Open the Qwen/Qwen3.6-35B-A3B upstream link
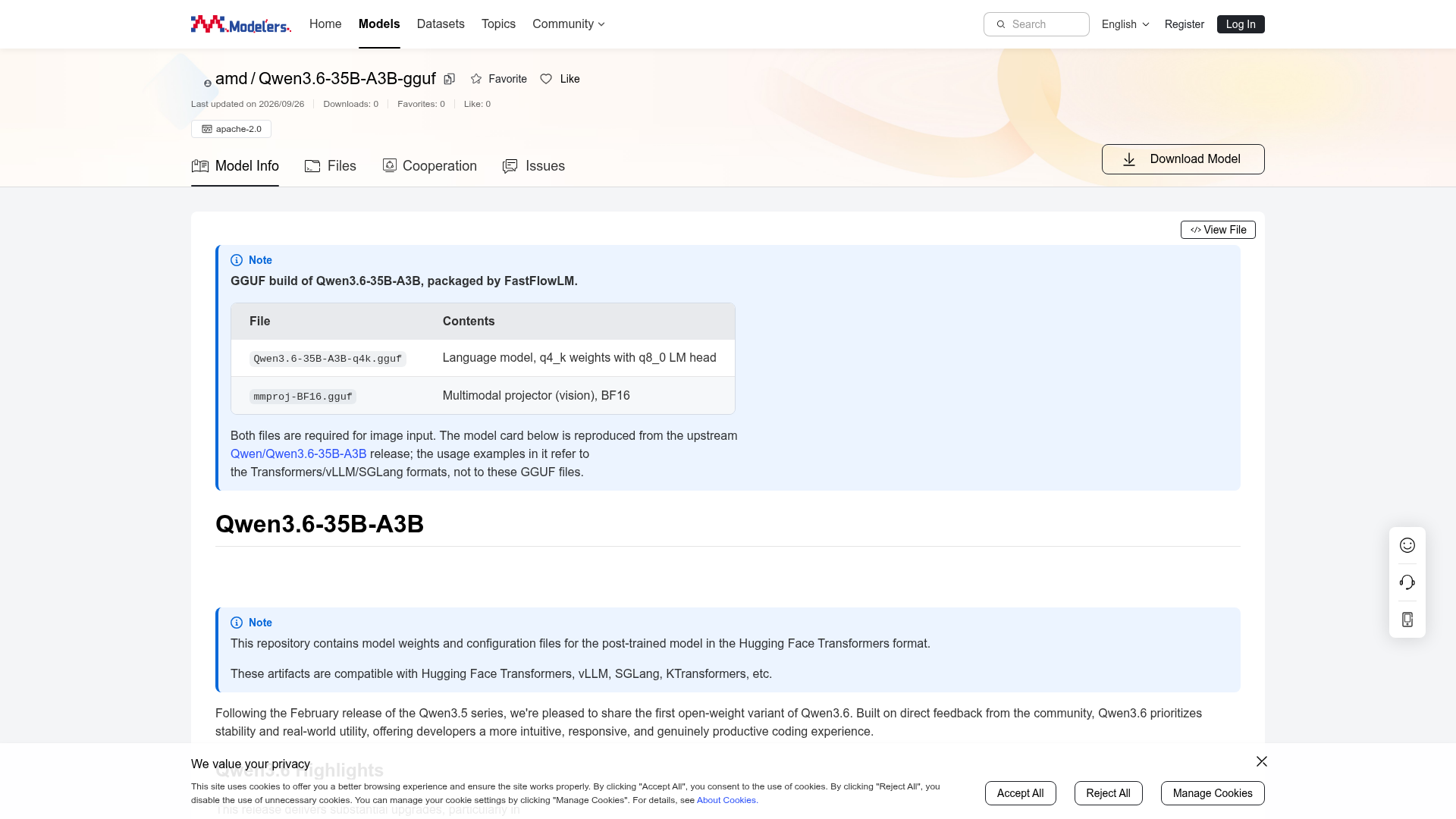The width and height of the screenshot is (1456, 819). (298, 454)
